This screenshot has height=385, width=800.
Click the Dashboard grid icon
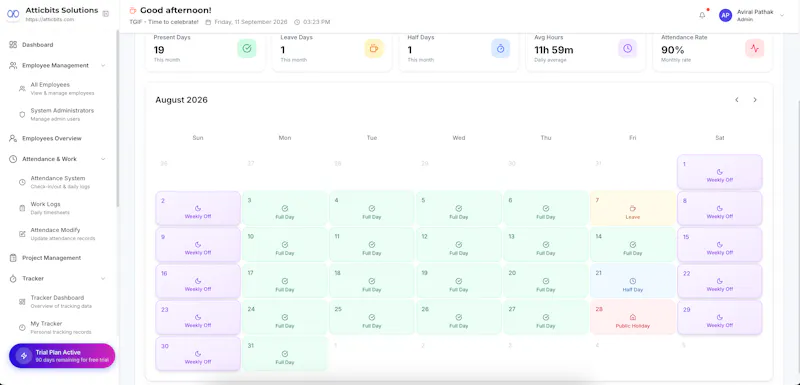click(13, 45)
